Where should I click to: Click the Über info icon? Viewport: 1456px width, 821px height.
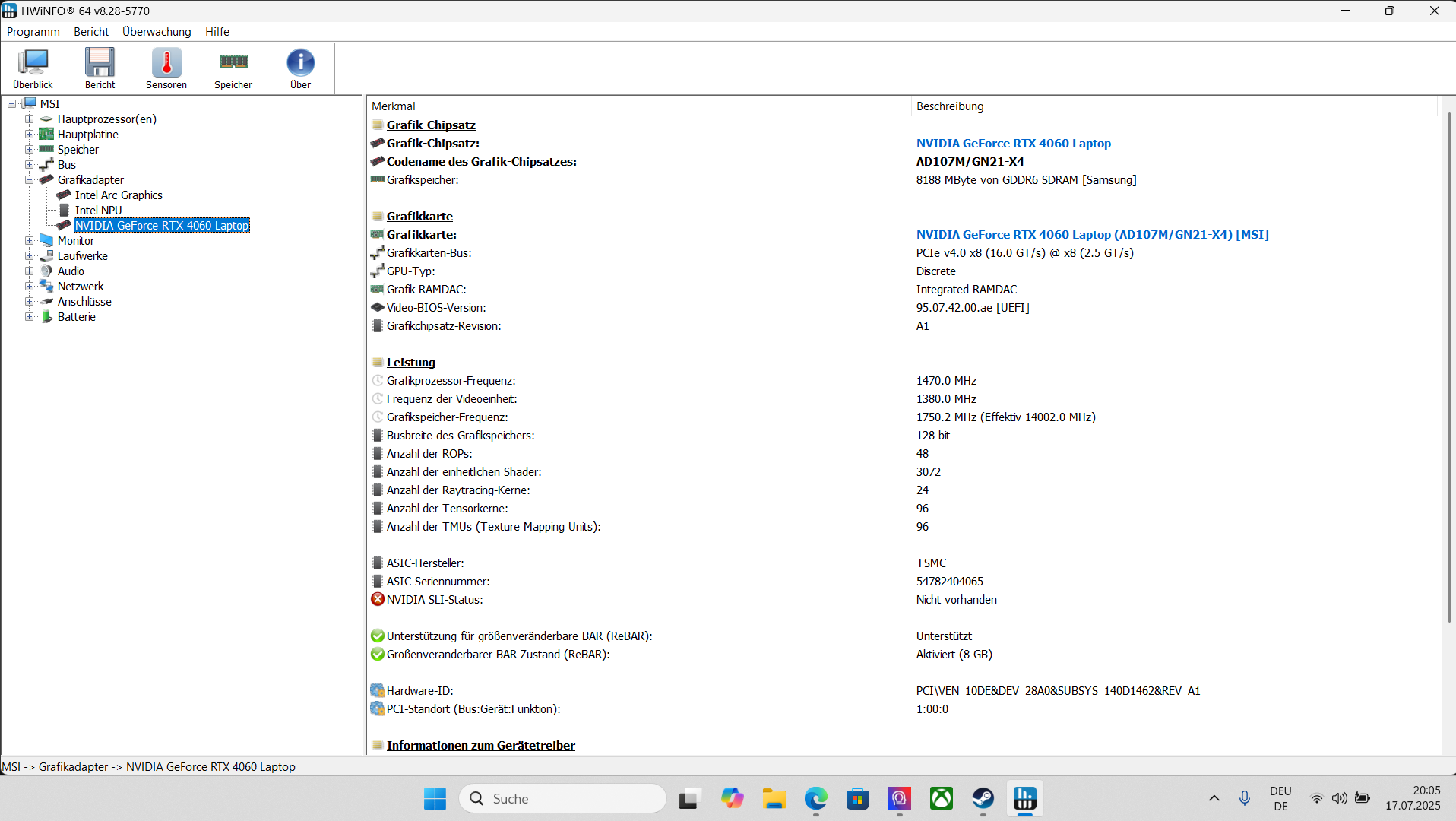[300, 68]
